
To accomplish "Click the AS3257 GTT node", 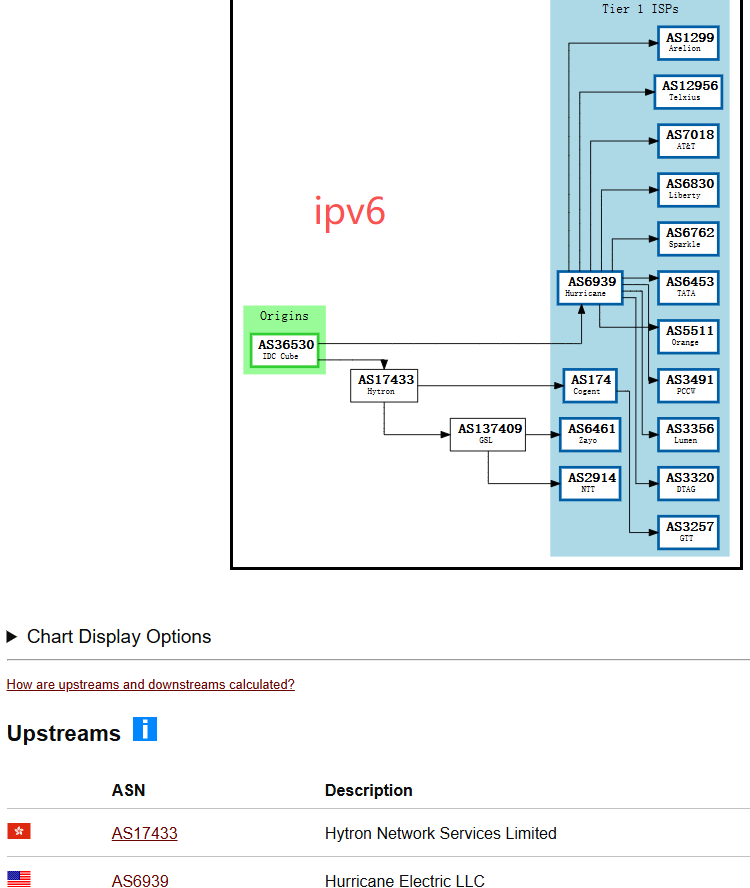I will coord(689,532).
